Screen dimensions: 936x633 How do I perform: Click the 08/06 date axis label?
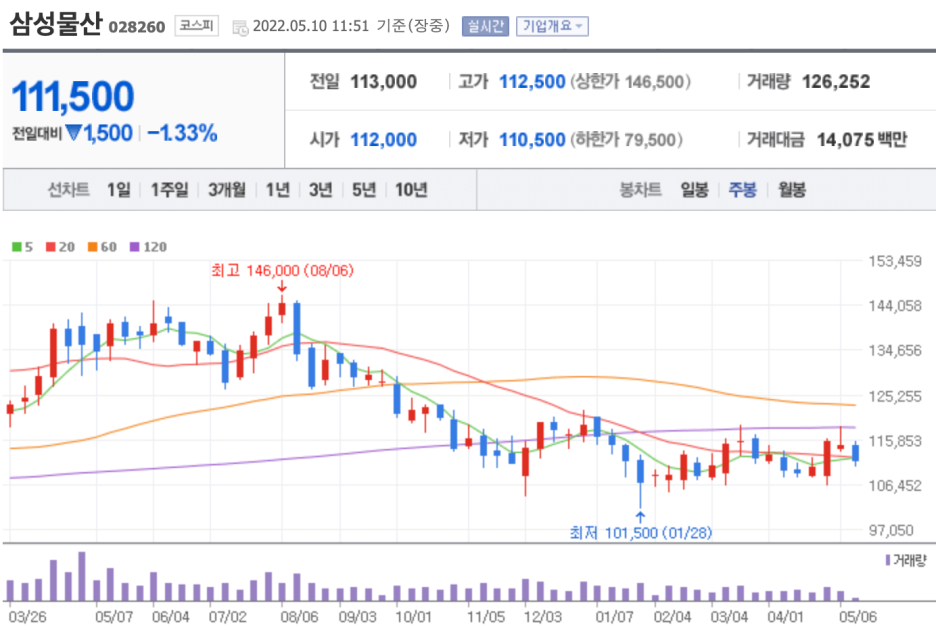299,616
